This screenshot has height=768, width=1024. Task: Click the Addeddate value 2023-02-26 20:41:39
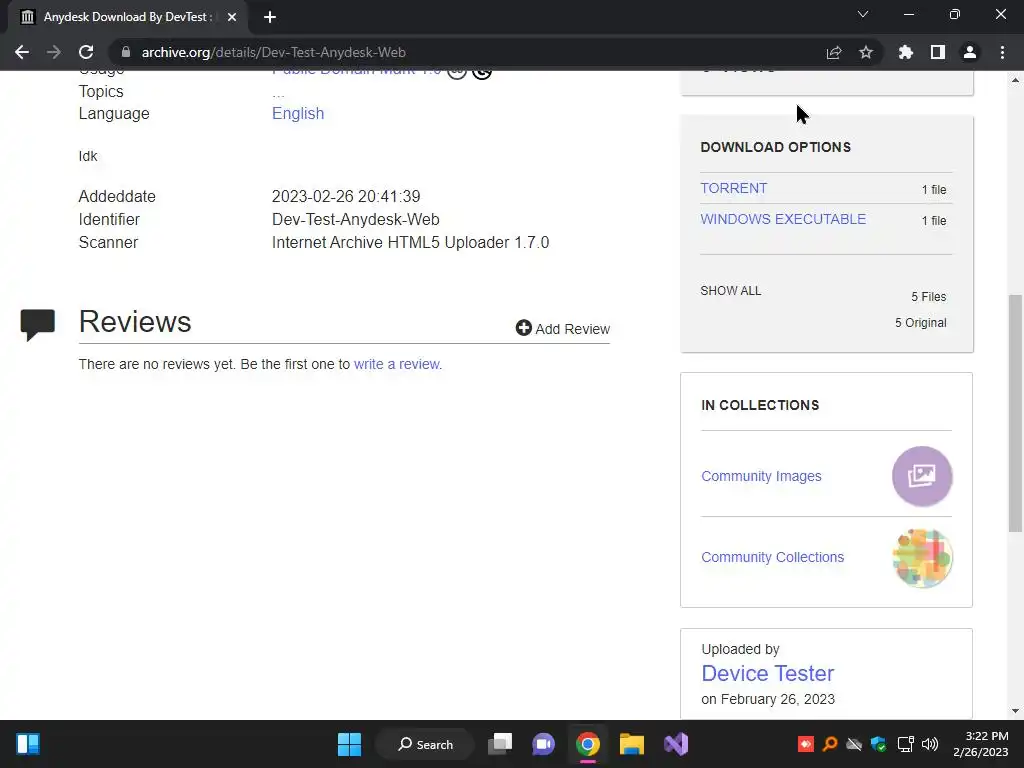(346, 197)
